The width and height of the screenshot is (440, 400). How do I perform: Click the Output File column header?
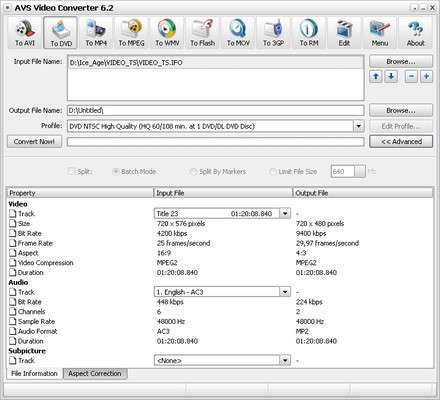[363, 193]
